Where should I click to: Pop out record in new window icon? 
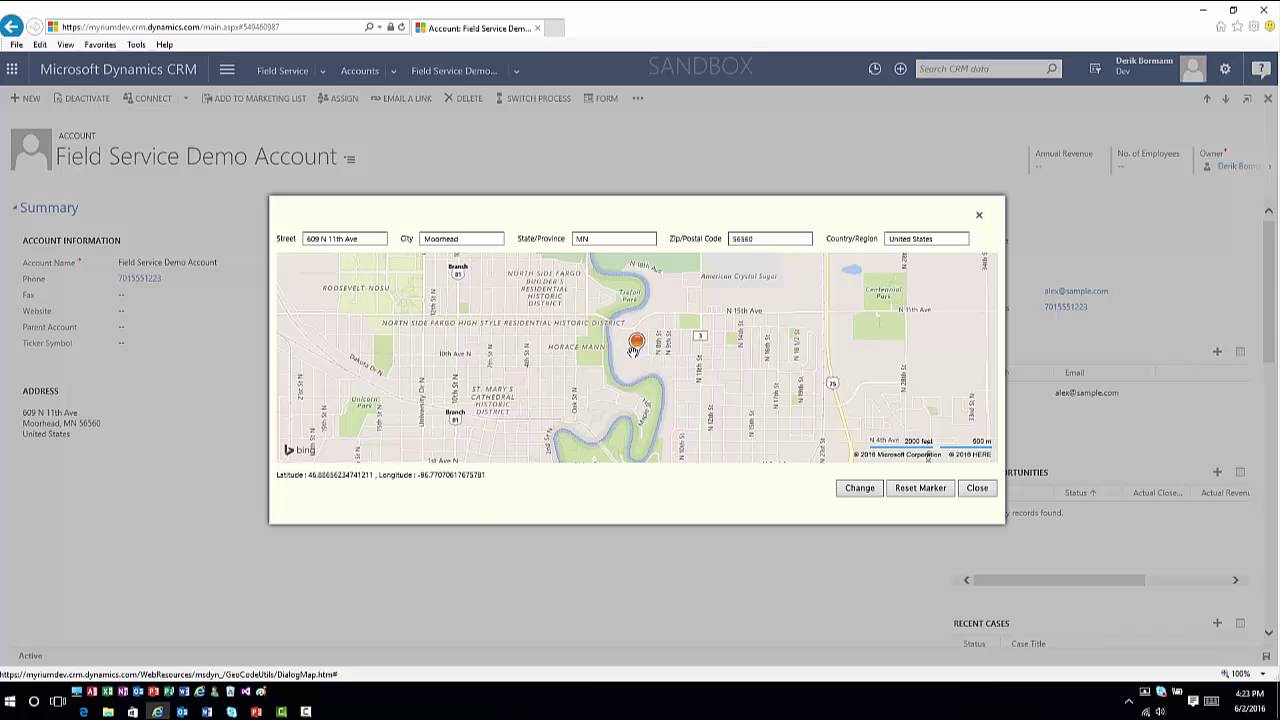click(x=1247, y=98)
